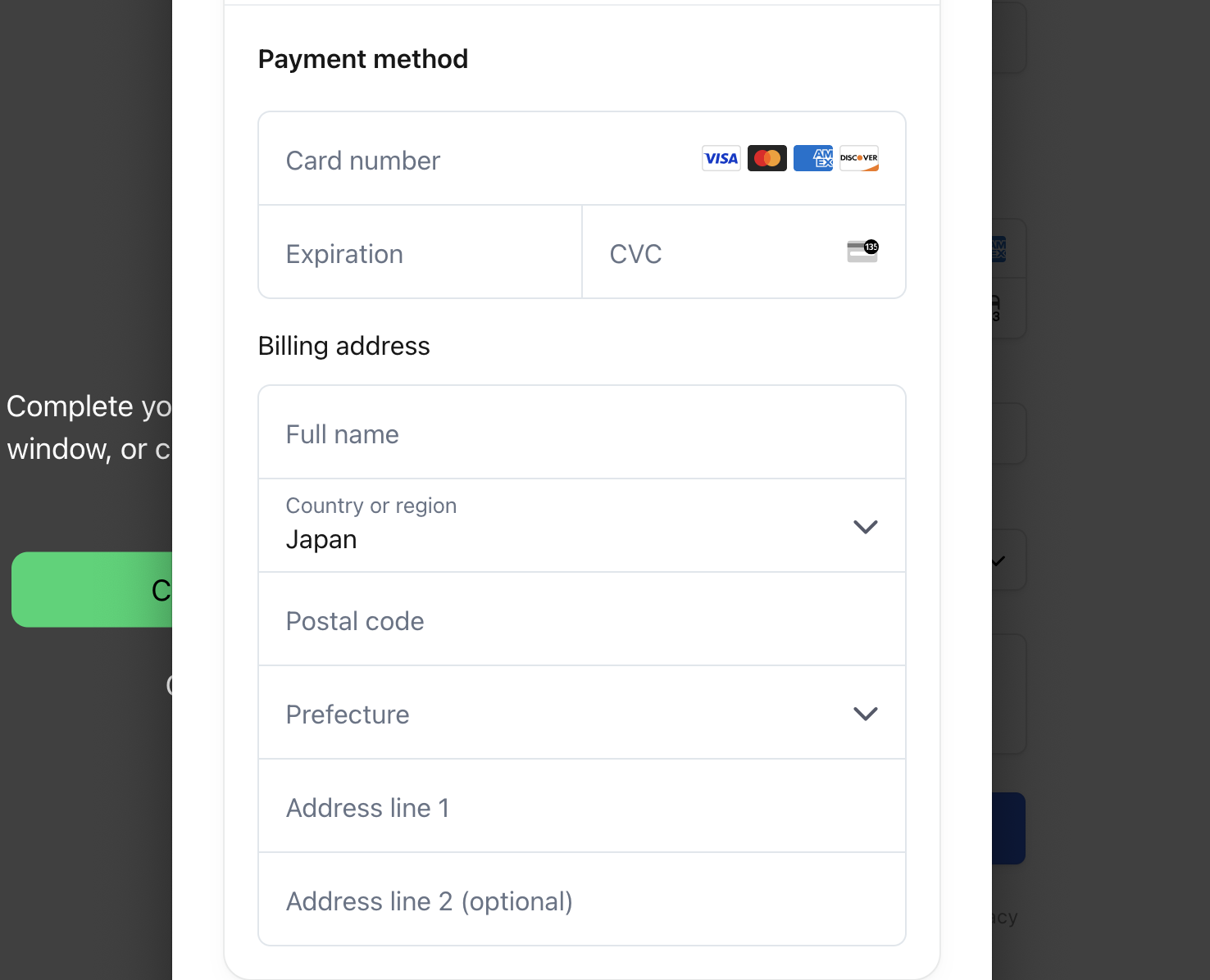Click the Discover card logo

click(x=858, y=158)
